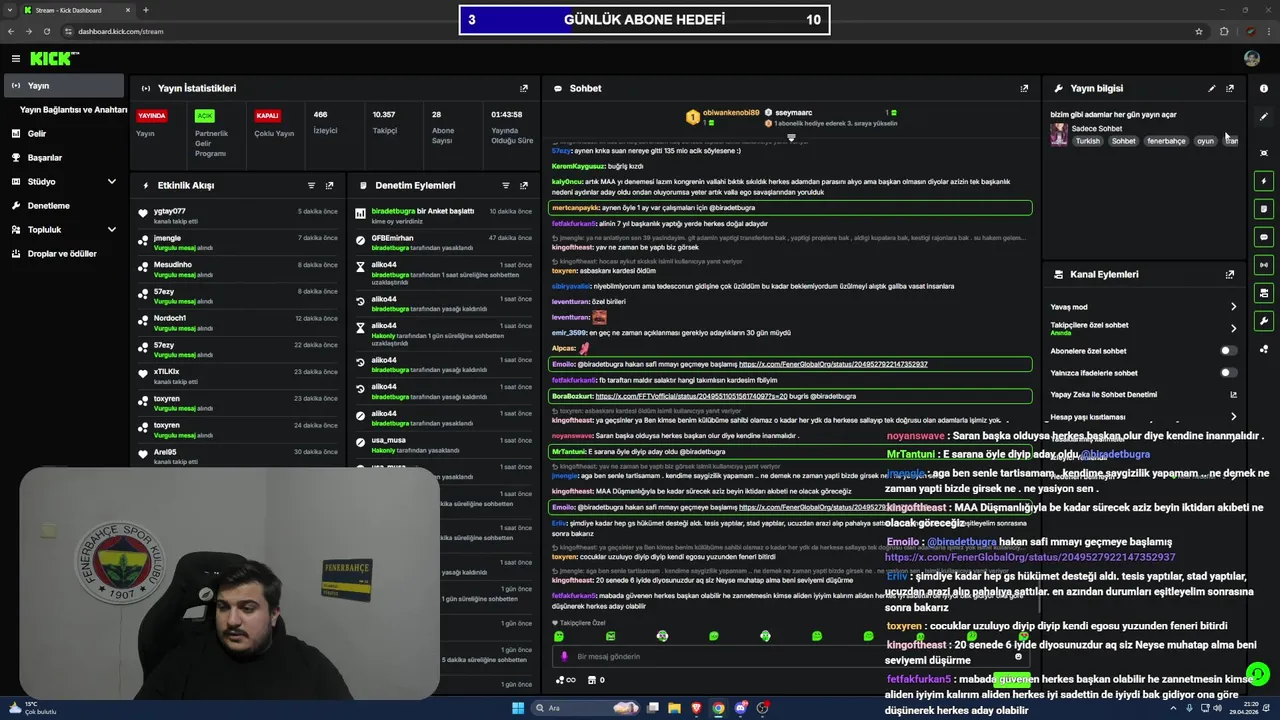Open the profile avatar in Kick header
Screen dimensions: 1280x720
(x=1252, y=59)
